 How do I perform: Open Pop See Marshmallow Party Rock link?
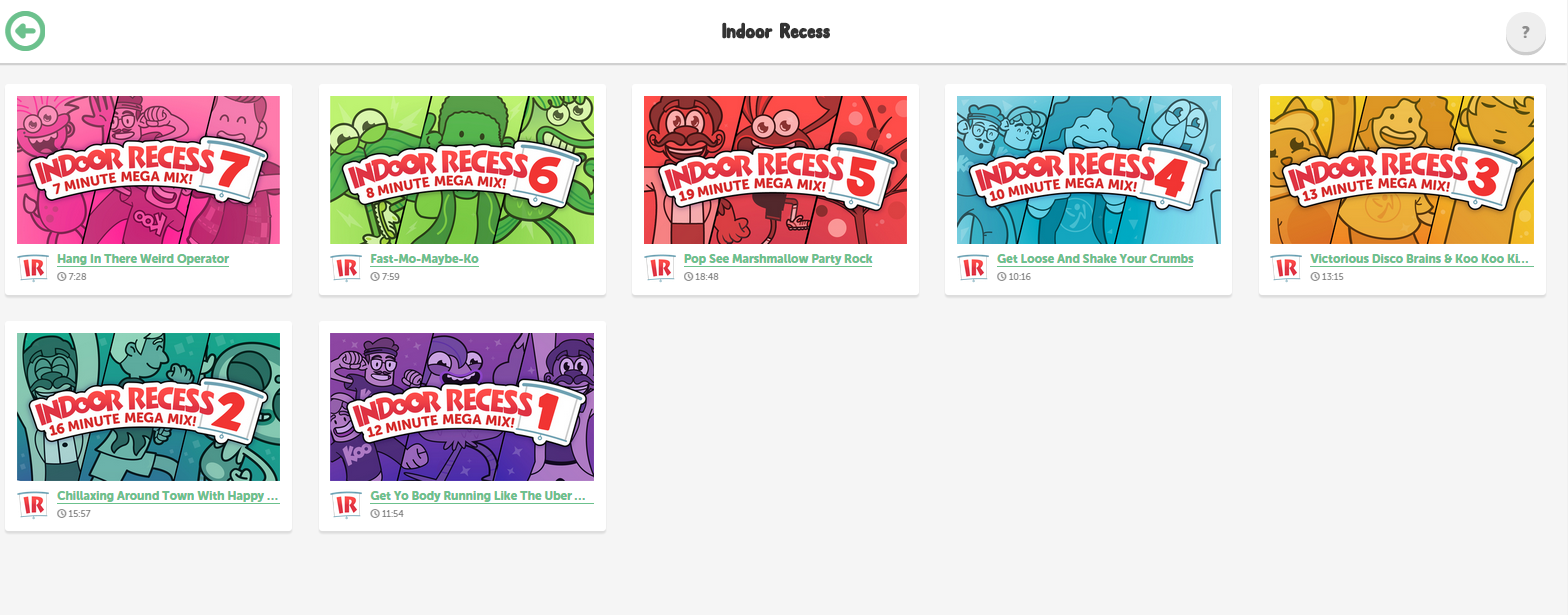pyautogui.click(x=778, y=259)
